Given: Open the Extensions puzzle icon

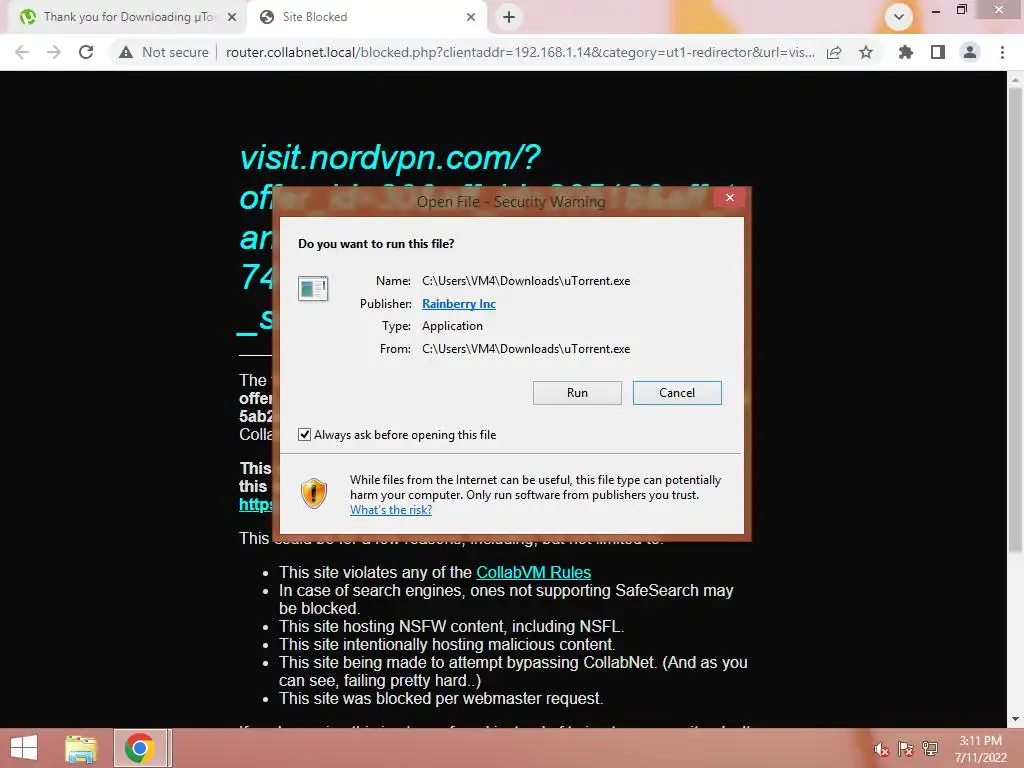Looking at the screenshot, I should (906, 52).
